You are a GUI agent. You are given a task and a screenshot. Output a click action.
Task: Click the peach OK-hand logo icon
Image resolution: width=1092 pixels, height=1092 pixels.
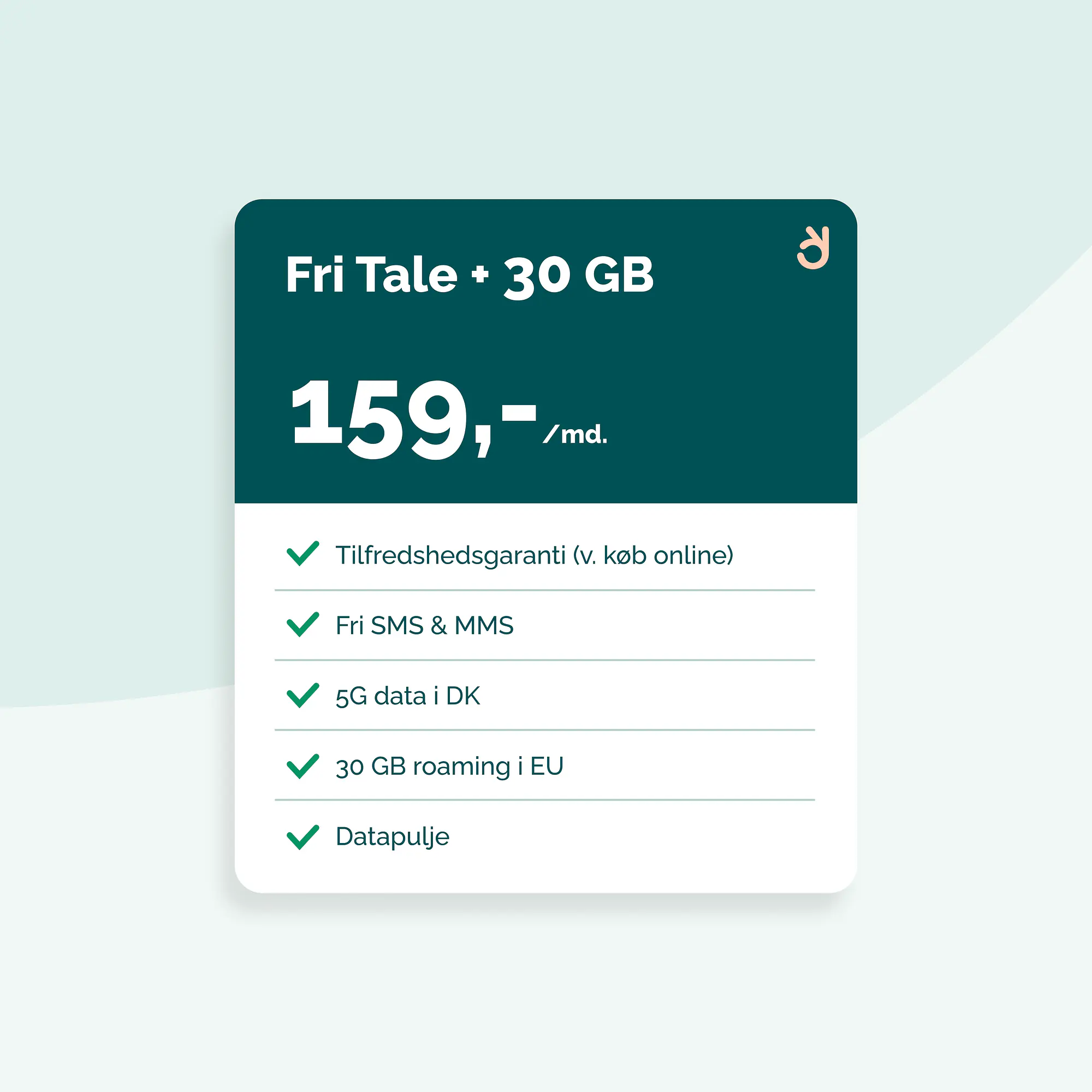tap(813, 248)
